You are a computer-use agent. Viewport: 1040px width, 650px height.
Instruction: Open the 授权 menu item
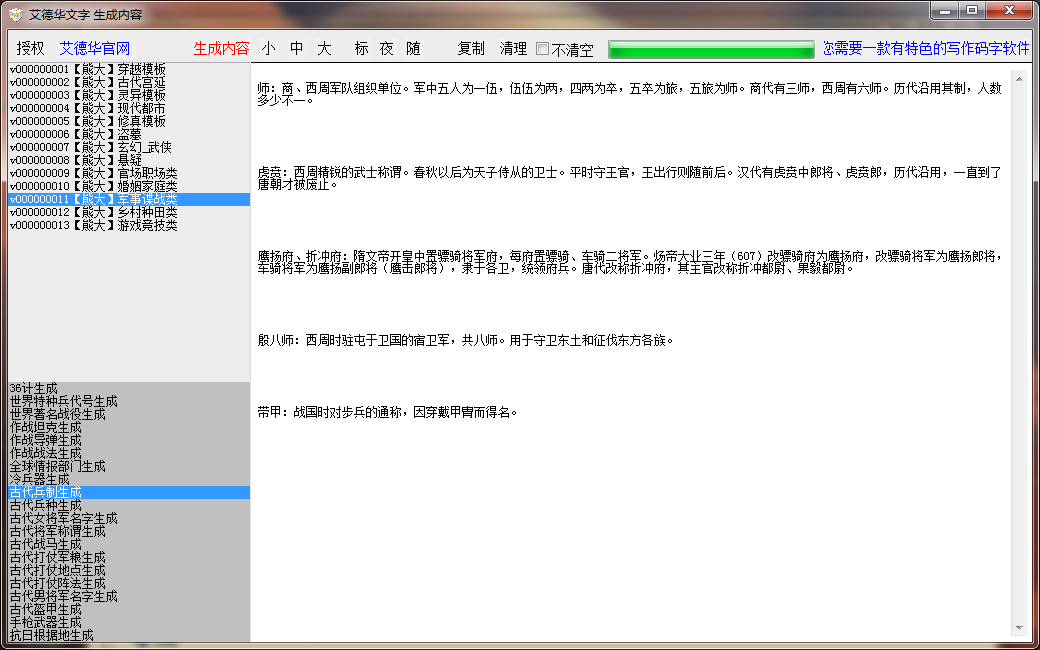pyautogui.click(x=31, y=48)
